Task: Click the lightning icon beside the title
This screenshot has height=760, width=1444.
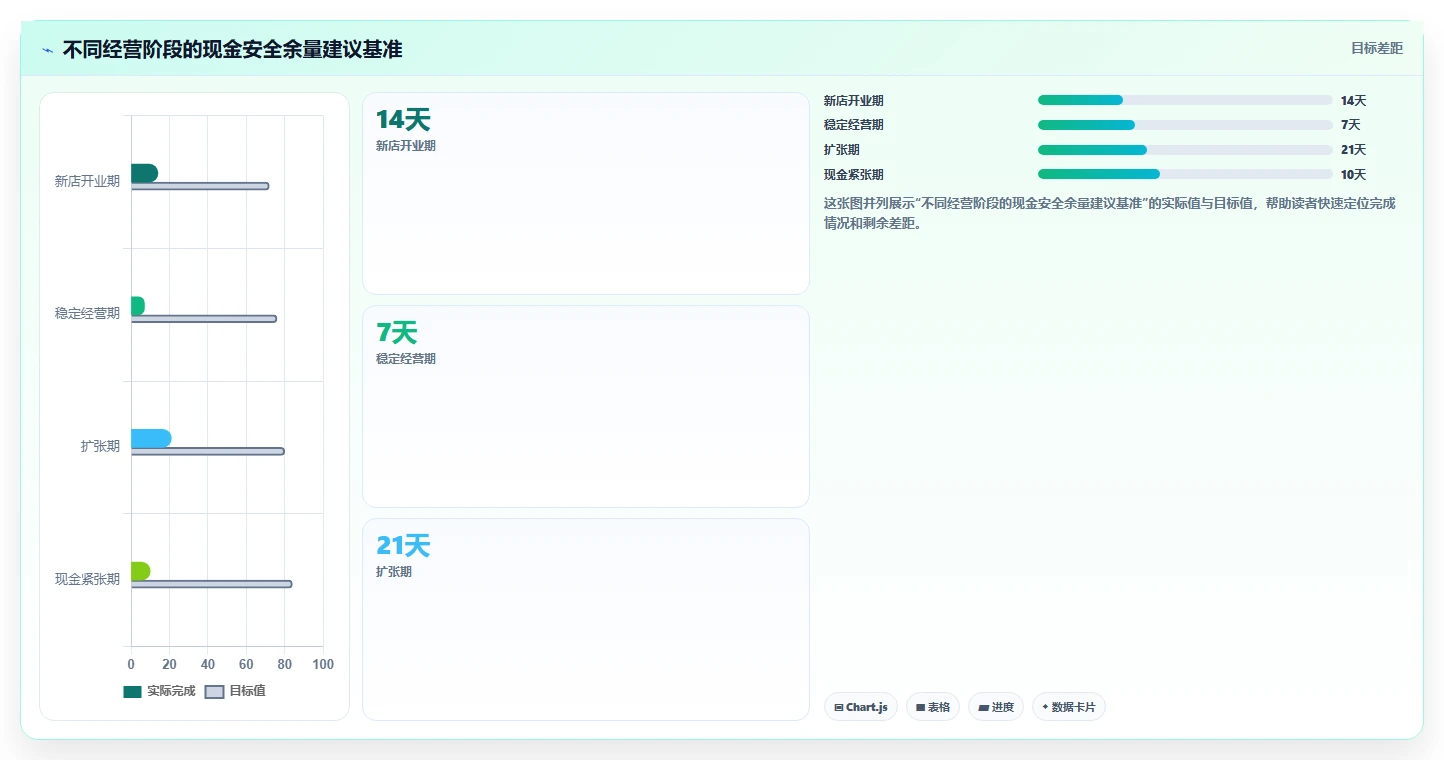Action: tap(47, 50)
